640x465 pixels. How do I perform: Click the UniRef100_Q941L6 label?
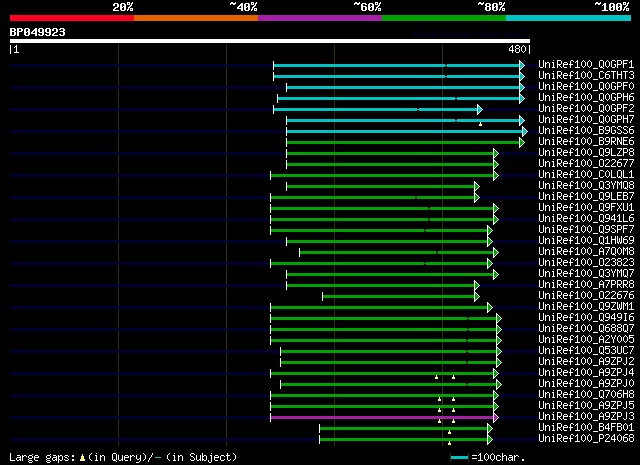pos(586,219)
